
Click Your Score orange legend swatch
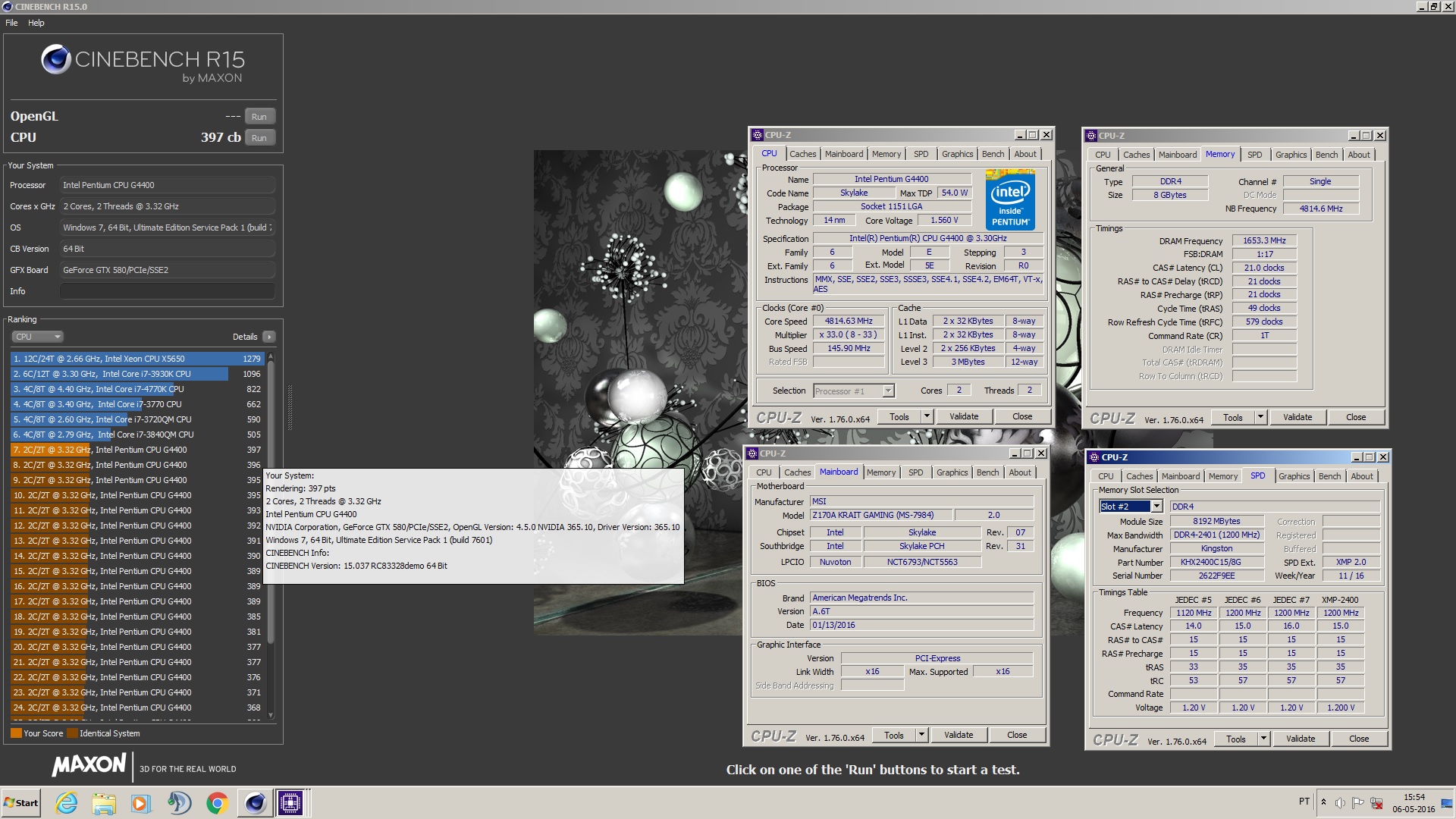[x=16, y=733]
